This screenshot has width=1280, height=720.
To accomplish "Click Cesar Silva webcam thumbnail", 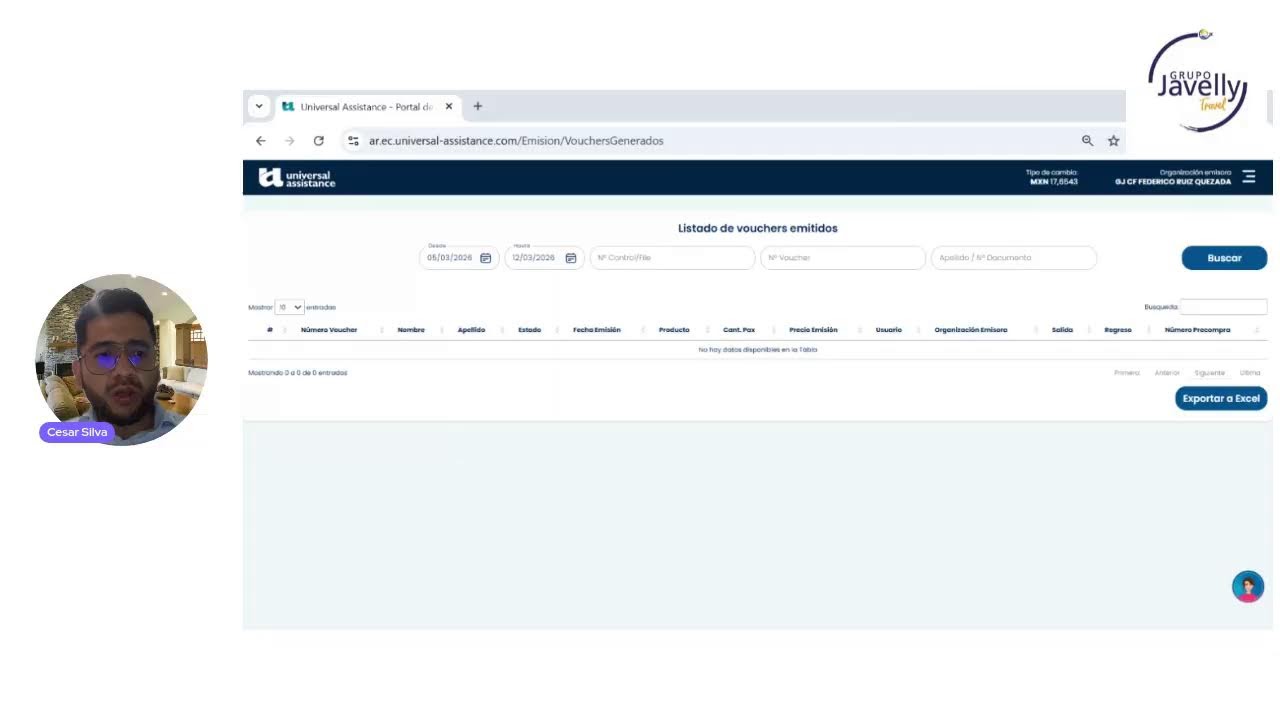I will [x=121, y=359].
